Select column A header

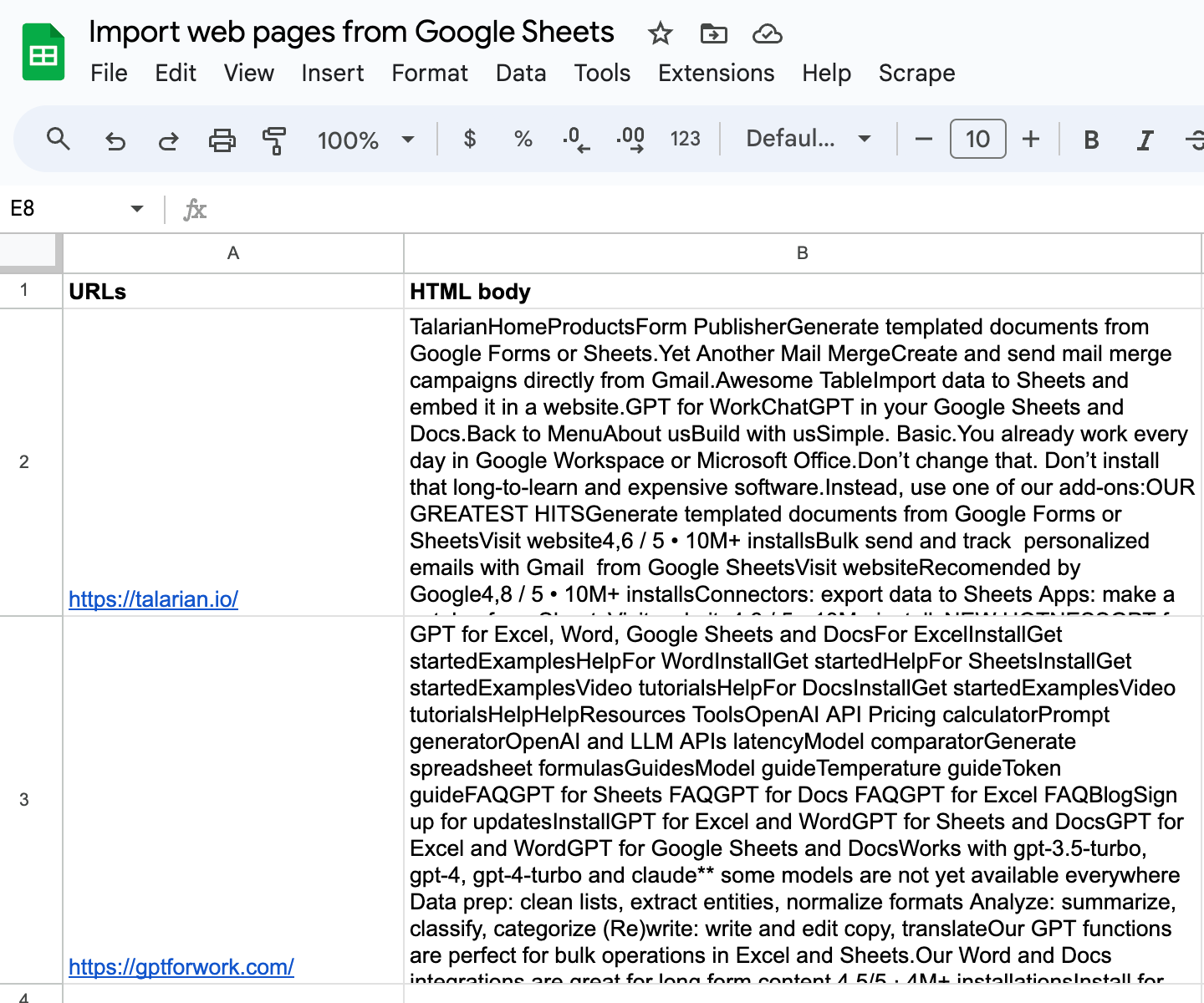coord(233,253)
